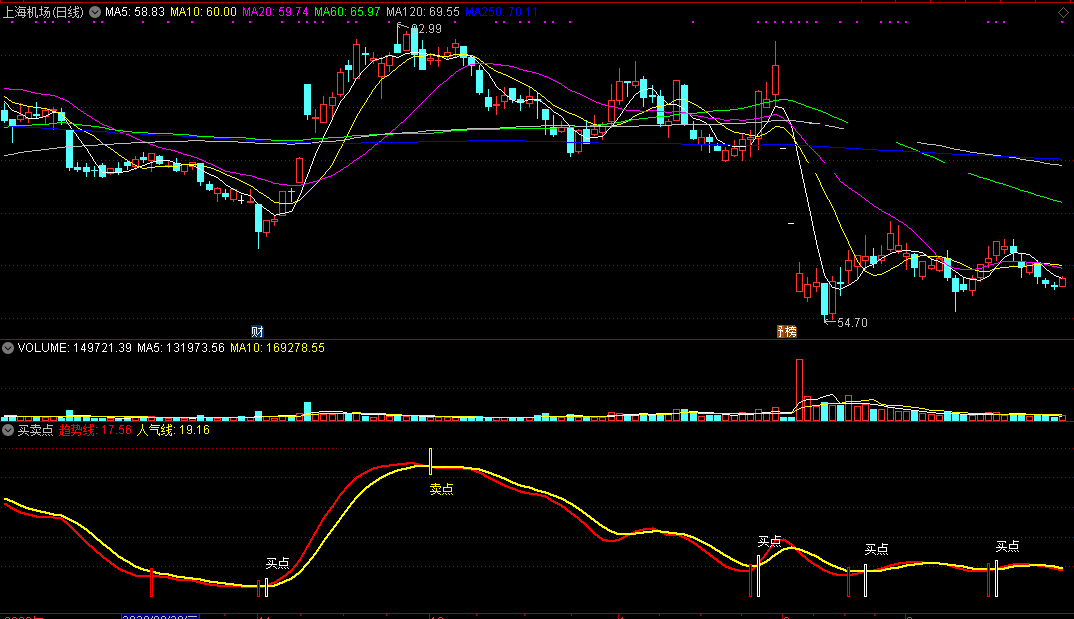Click the 62.99 high price label
The width and height of the screenshot is (1074, 619).
point(426,29)
